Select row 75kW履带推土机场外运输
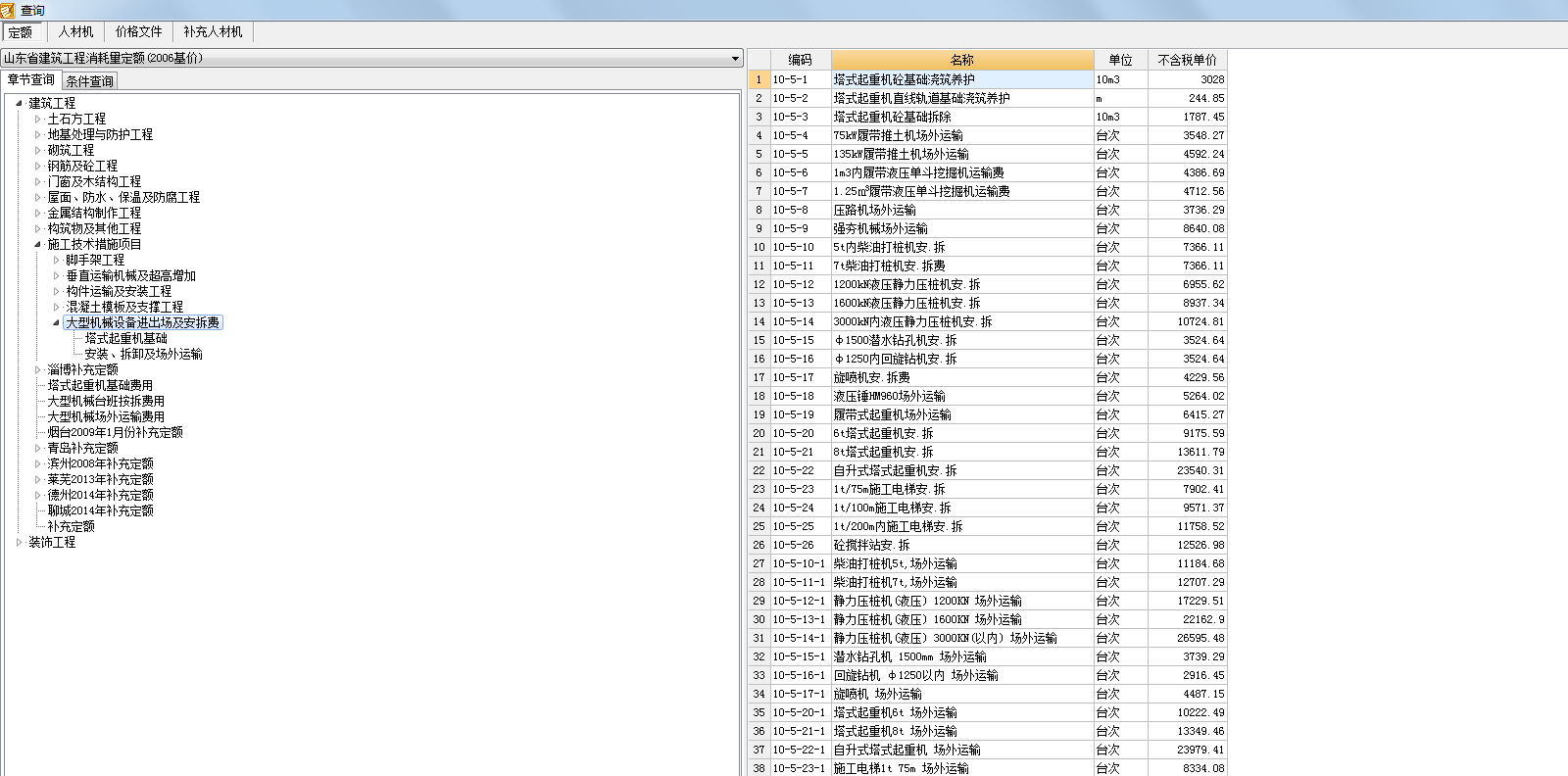The height and width of the screenshot is (776, 1568). pyautogui.click(x=988, y=135)
